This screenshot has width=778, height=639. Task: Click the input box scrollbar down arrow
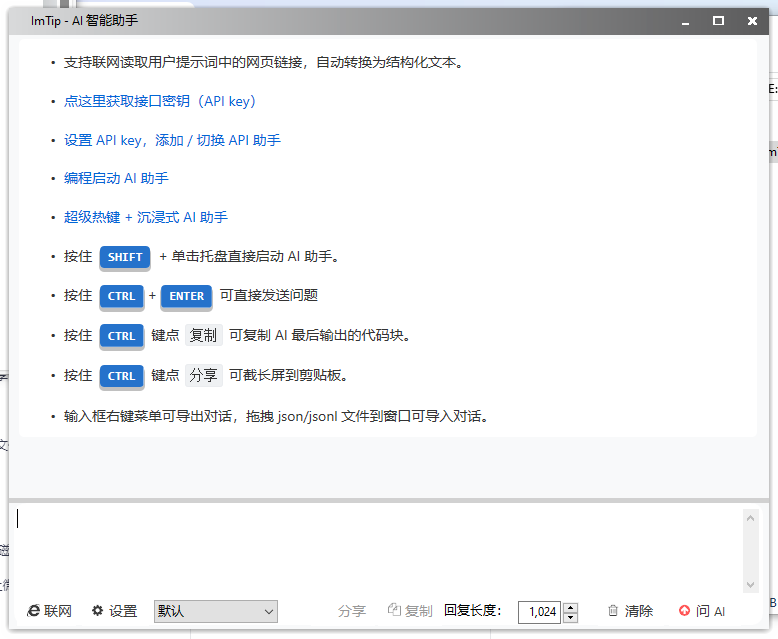750,585
